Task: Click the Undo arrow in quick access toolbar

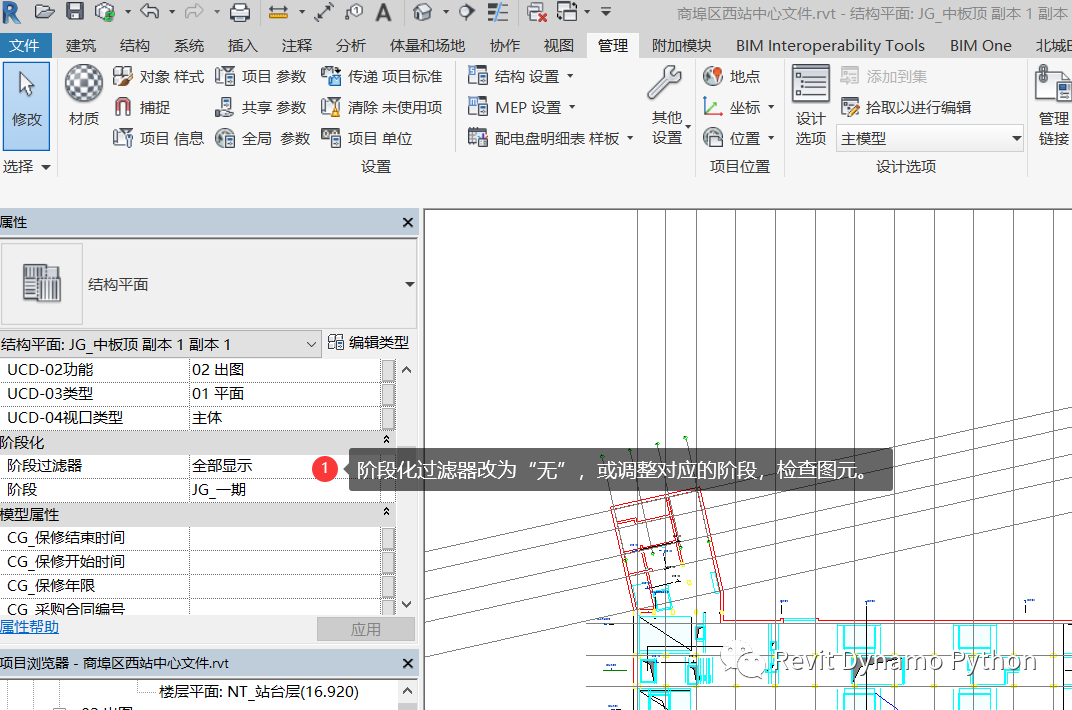Action: [150, 12]
